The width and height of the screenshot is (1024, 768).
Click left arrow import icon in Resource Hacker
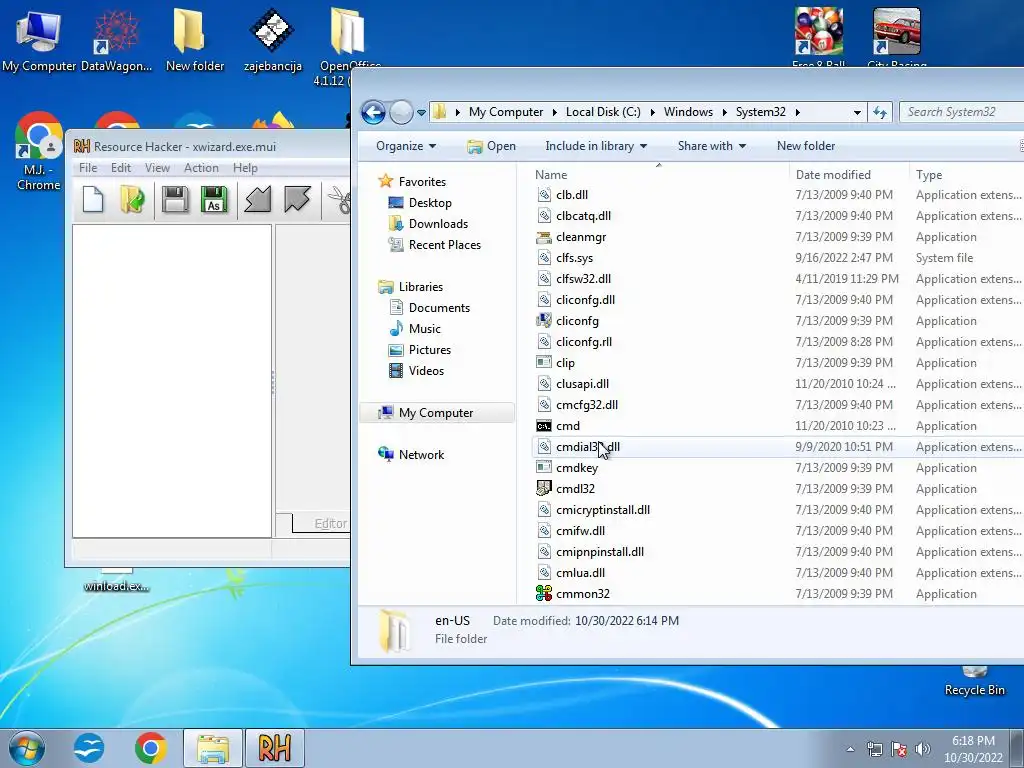tap(257, 199)
